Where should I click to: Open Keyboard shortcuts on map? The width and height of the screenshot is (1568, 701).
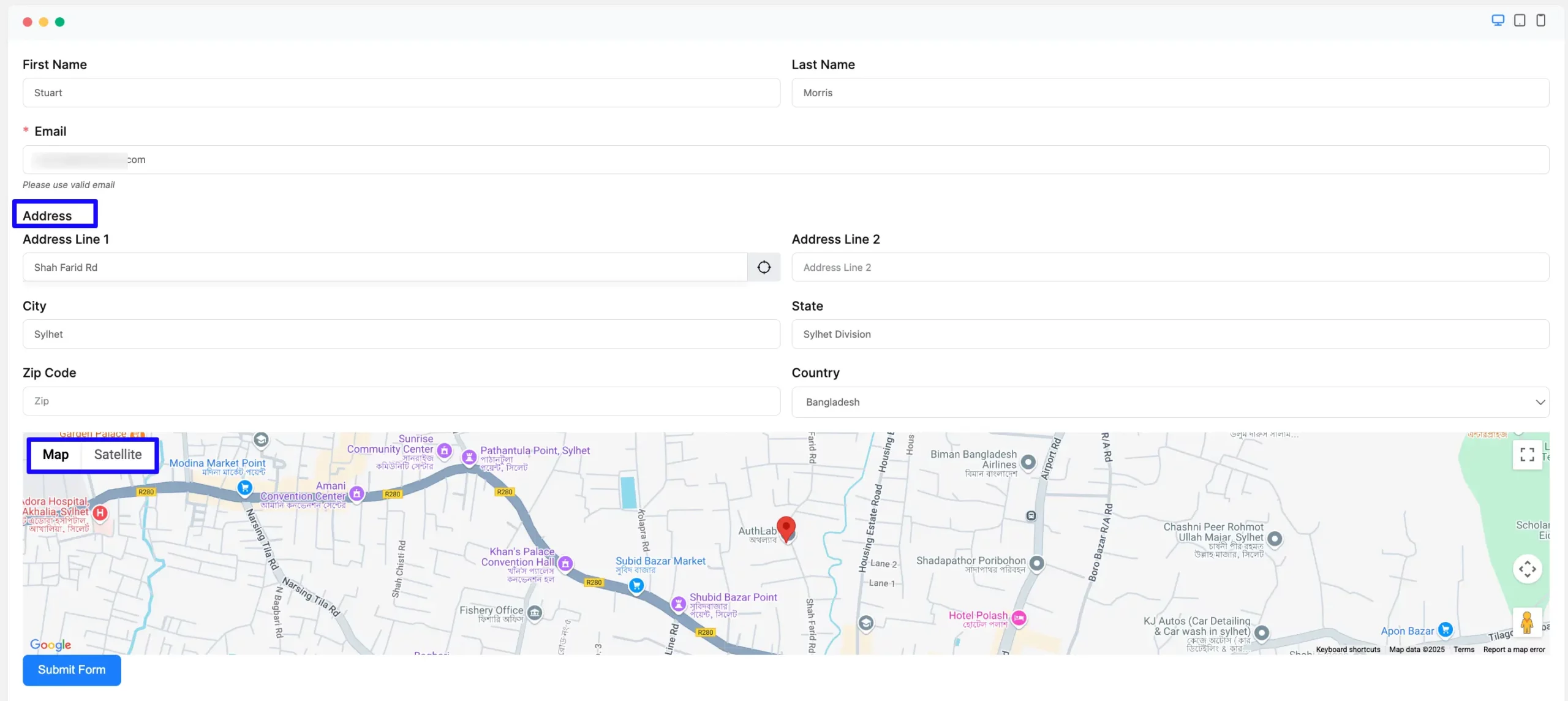click(1348, 650)
